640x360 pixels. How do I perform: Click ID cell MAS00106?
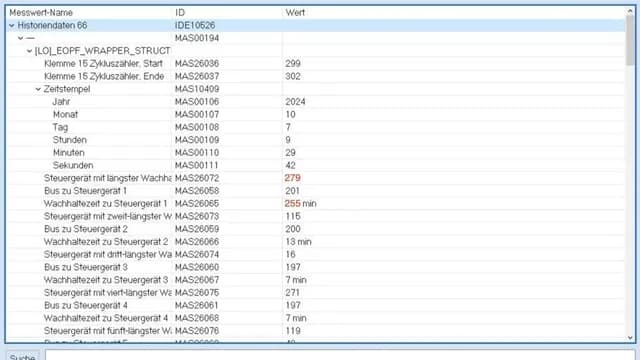click(197, 102)
